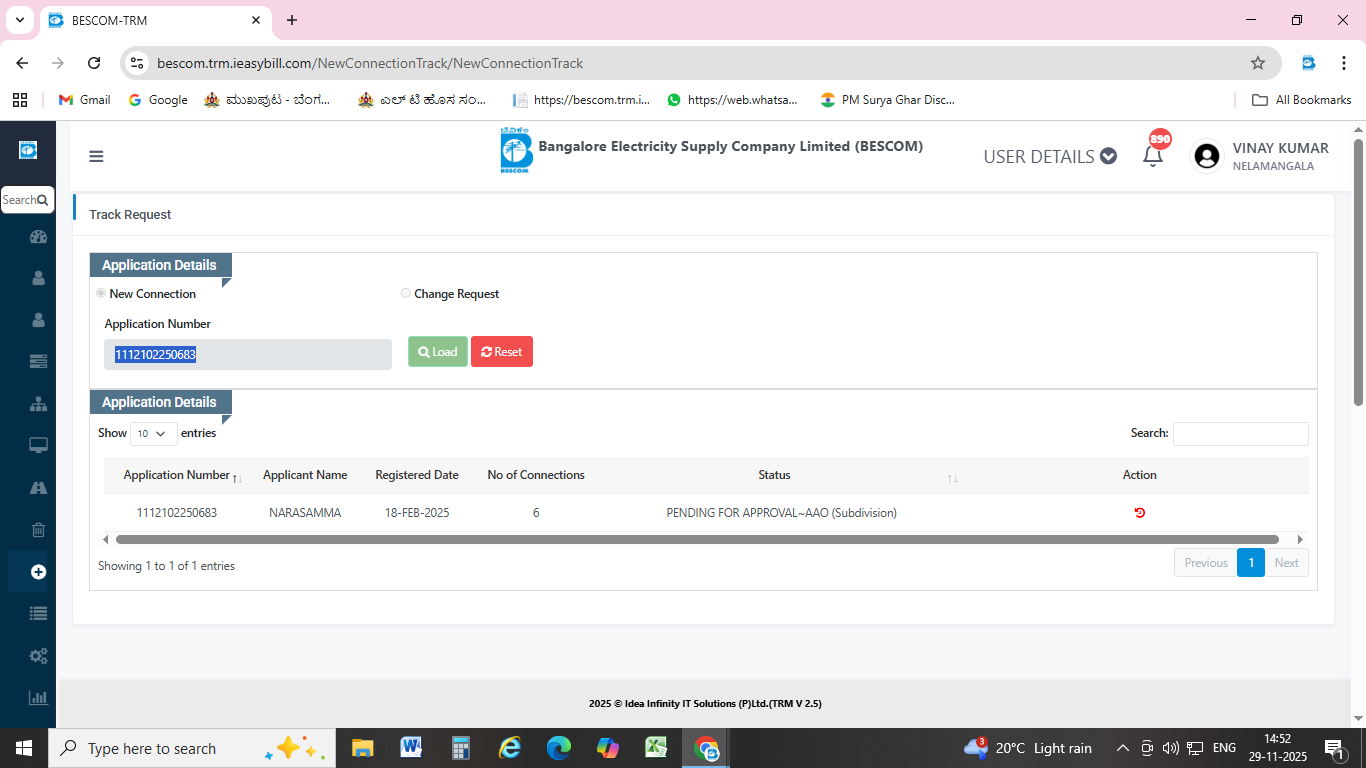This screenshot has height=768, width=1366.
Task: Focus the table Search input box
Action: (x=1241, y=434)
